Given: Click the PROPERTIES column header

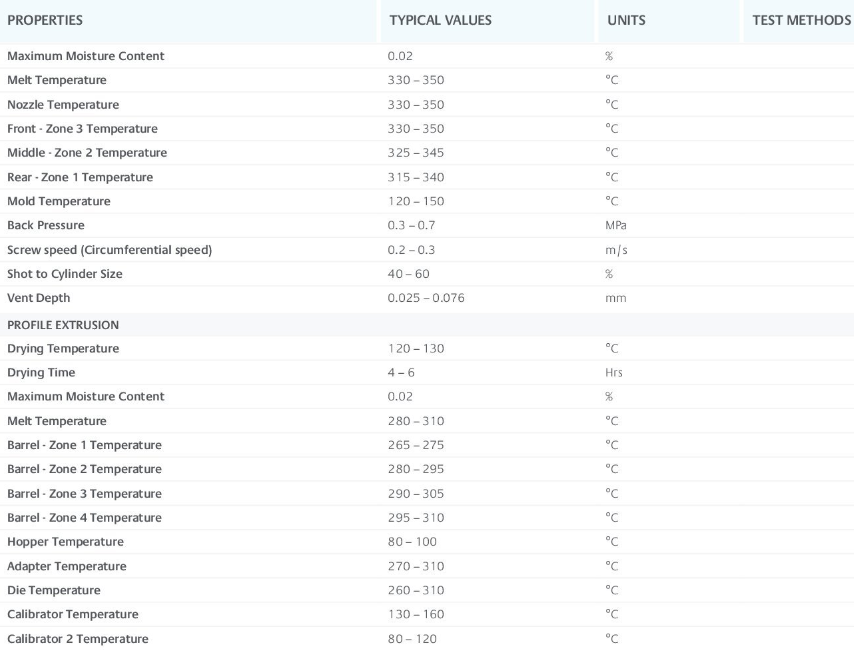Looking at the screenshot, I should [x=45, y=20].
